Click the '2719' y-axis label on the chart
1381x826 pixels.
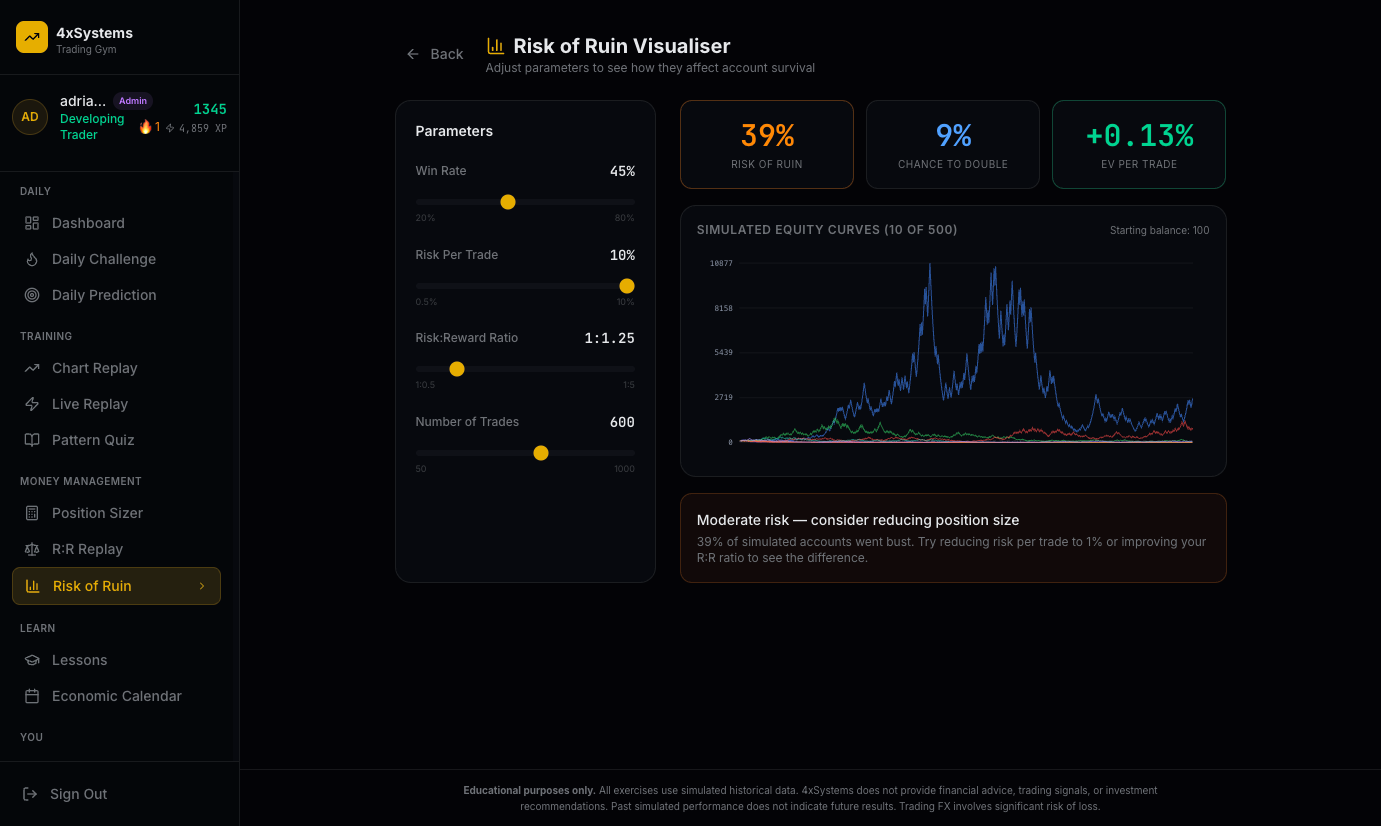coord(723,397)
